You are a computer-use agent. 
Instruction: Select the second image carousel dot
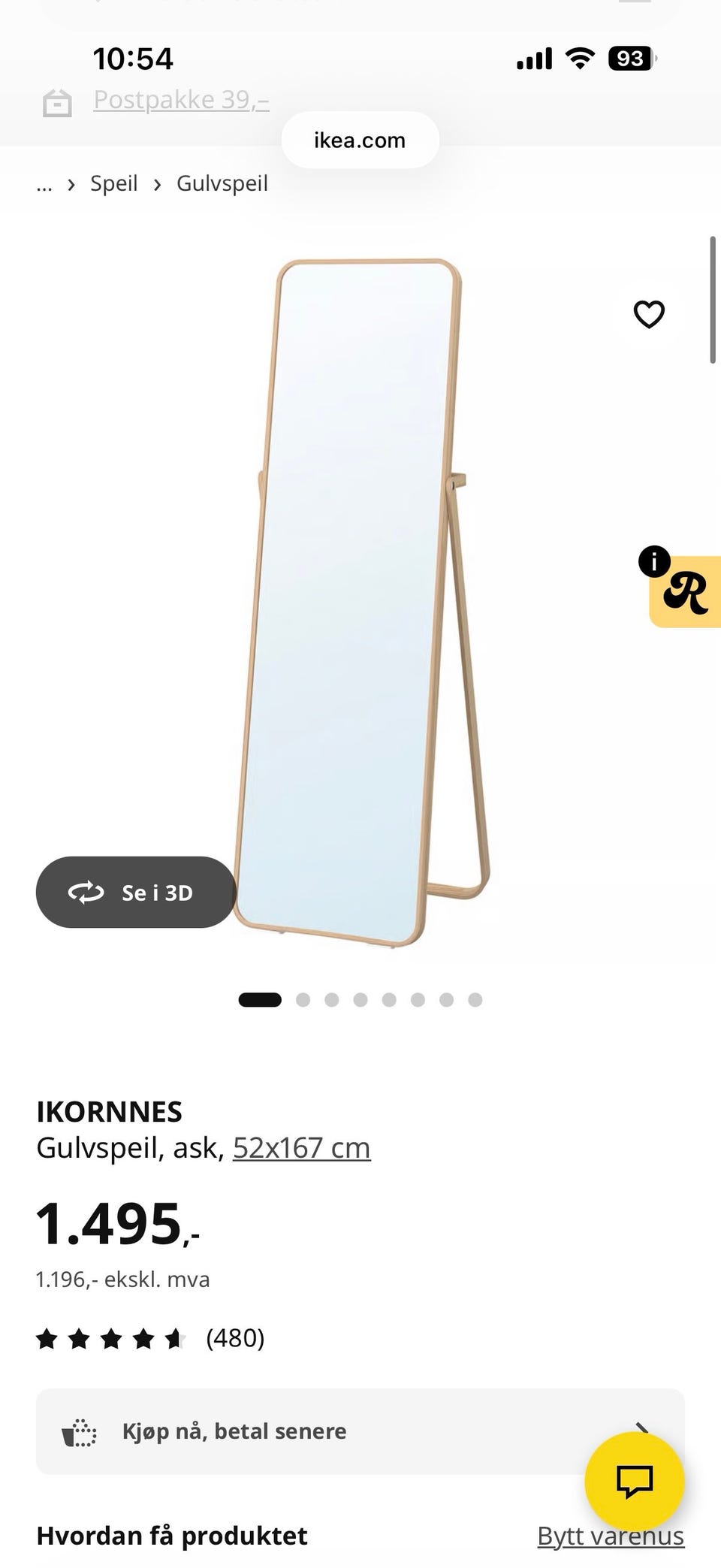[303, 999]
